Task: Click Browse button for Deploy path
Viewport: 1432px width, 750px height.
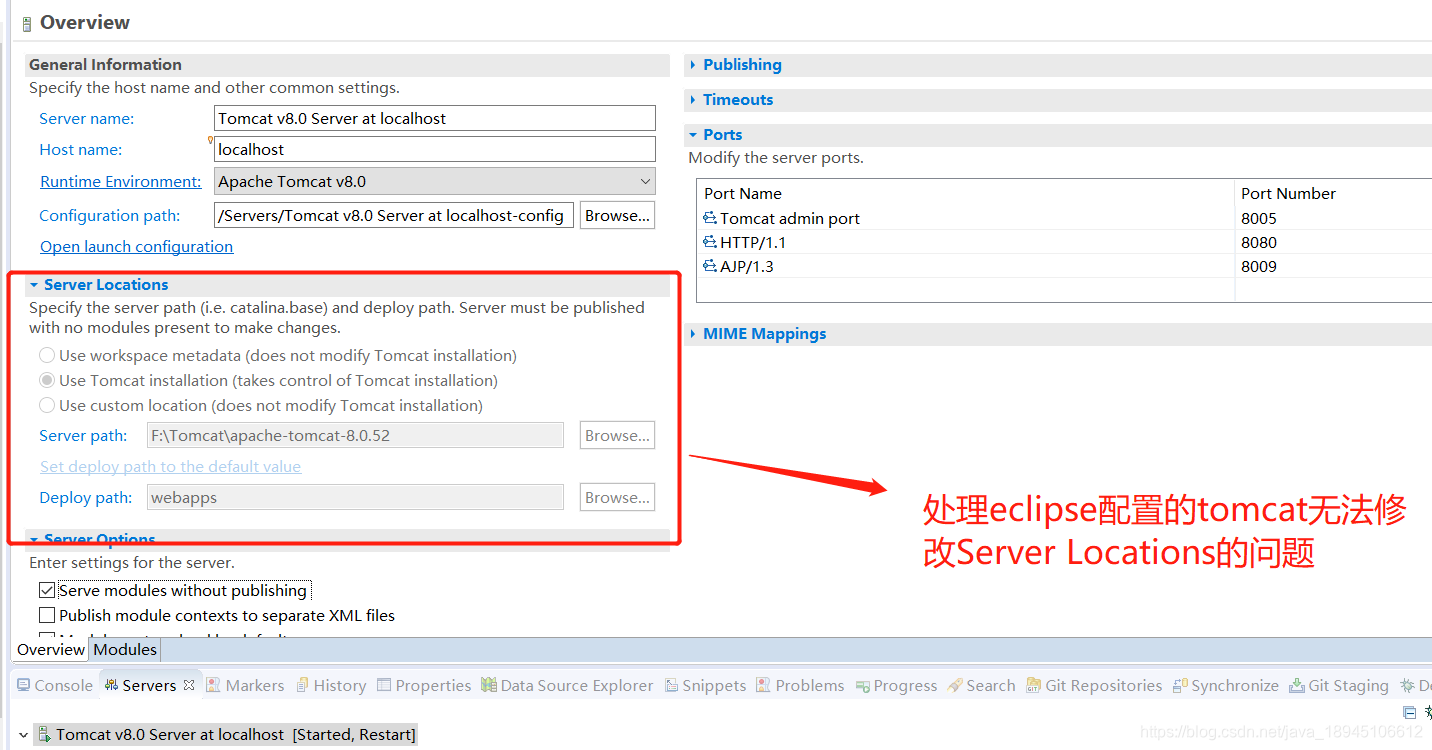Action: (x=618, y=497)
